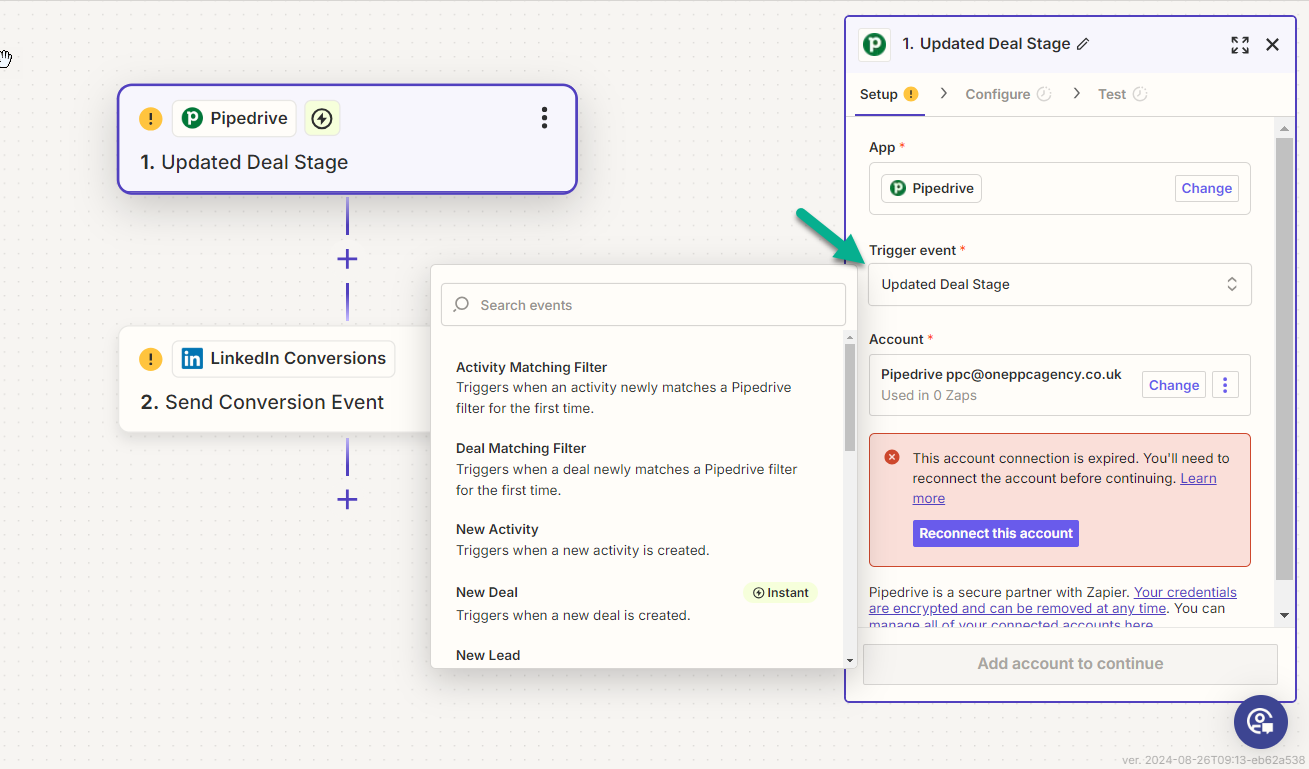Select New Deal trigger event
The width and height of the screenshot is (1309, 769).
tap(637, 604)
